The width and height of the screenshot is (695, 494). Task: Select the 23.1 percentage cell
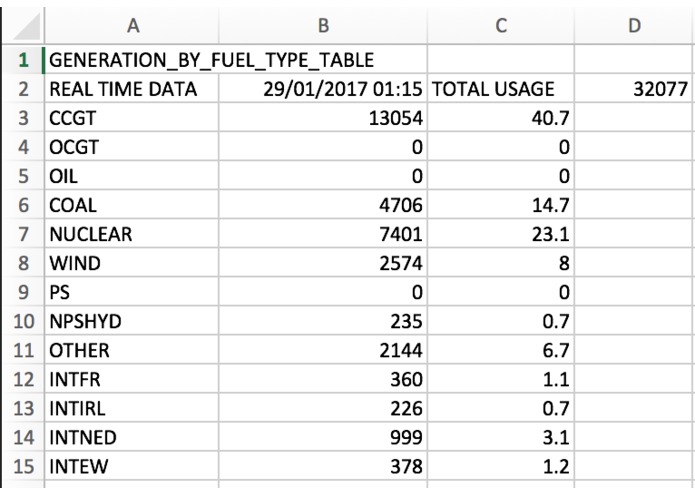click(x=501, y=234)
